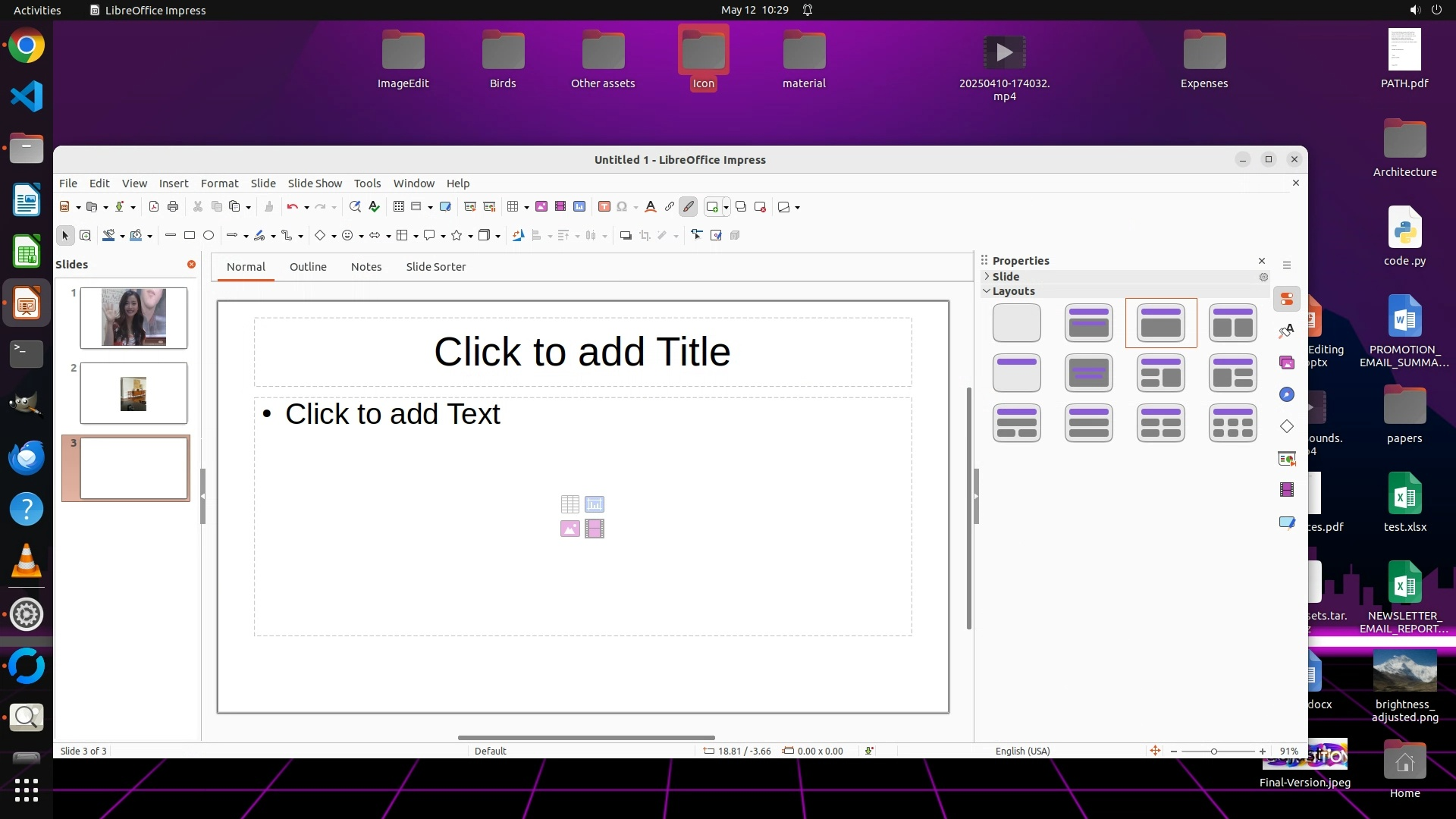Toggle Shadow button in drawing toolbar
This screenshot has height=819, width=1456.
(x=626, y=235)
